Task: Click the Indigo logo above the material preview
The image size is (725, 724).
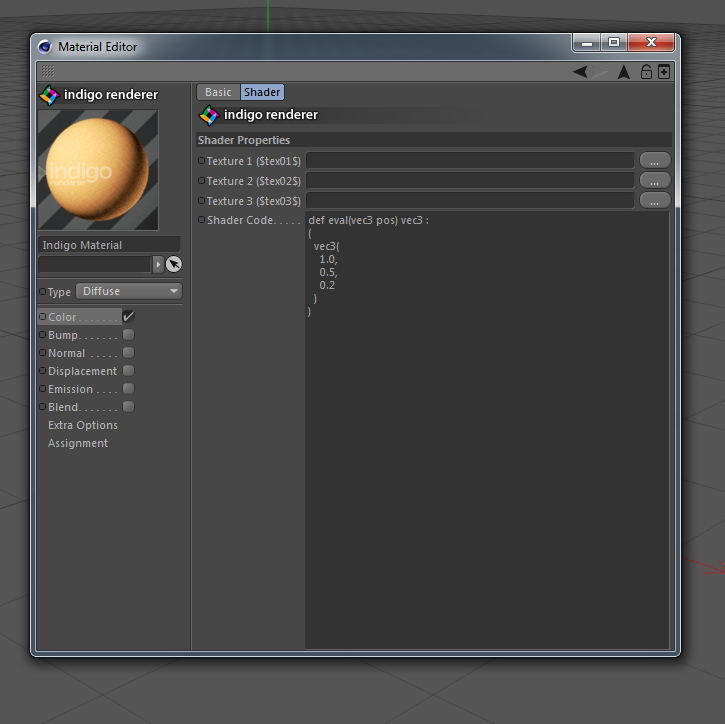Action: pos(49,95)
